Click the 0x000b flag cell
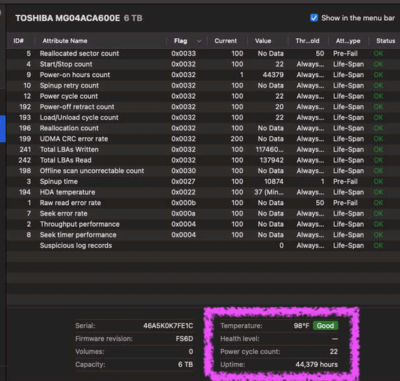Viewport: 400px width, 381px height. pos(183,203)
